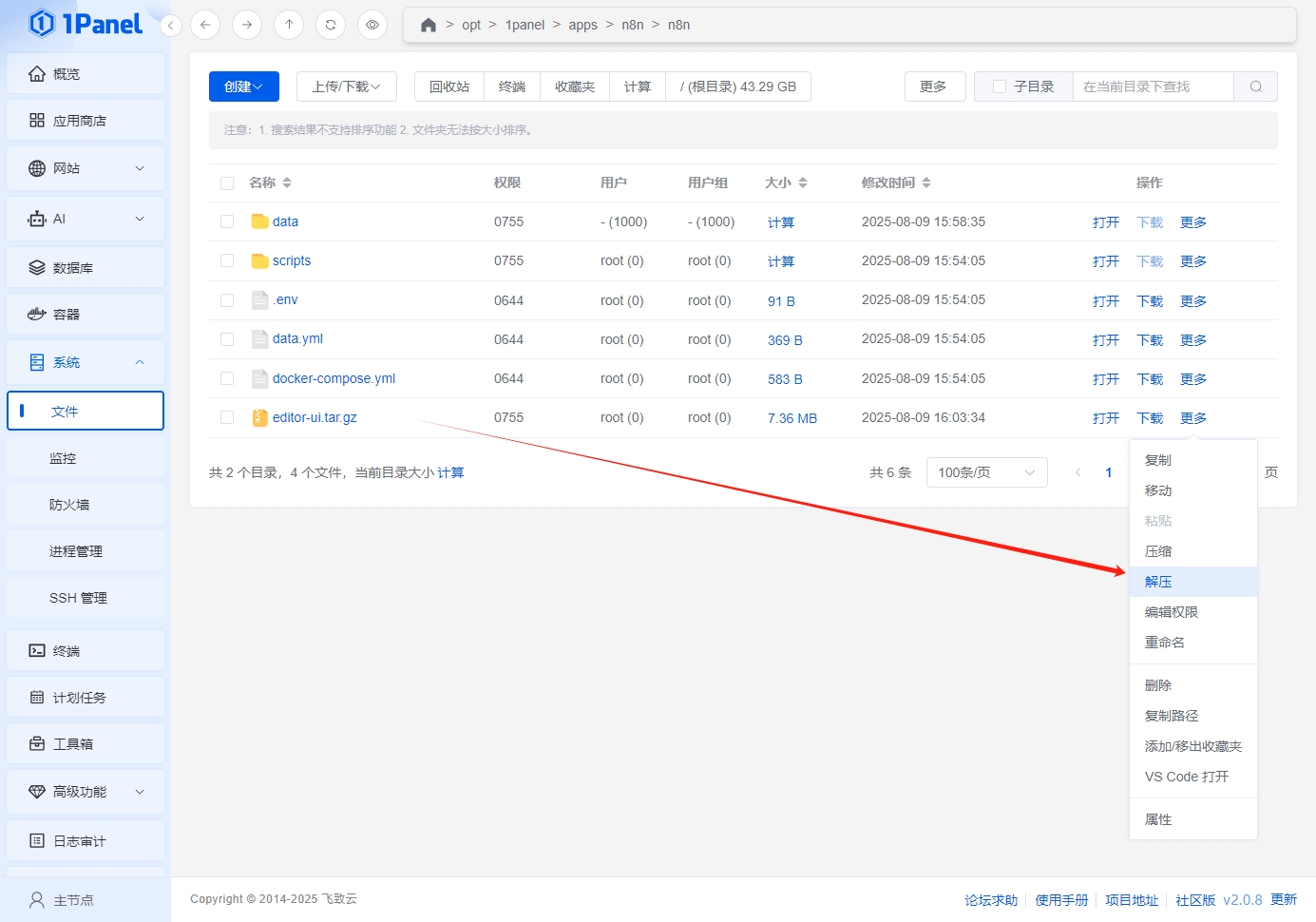This screenshot has height=922, width=1316.
Task: Choose 重命名 rename in context menu
Action: pyautogui.click(x=1193, y=643)
